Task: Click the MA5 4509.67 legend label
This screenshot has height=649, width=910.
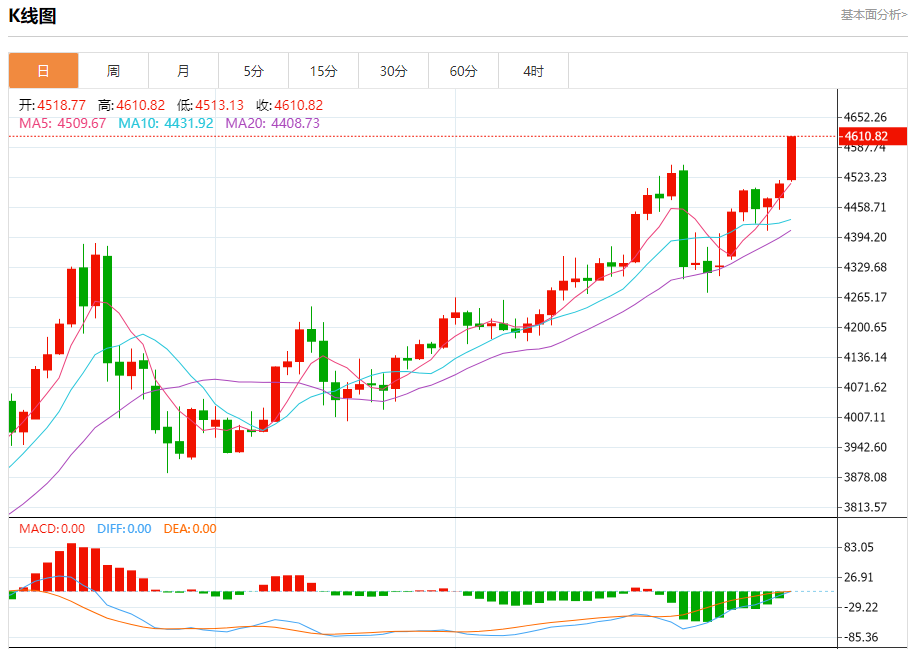Action: [x=63, y=123]
